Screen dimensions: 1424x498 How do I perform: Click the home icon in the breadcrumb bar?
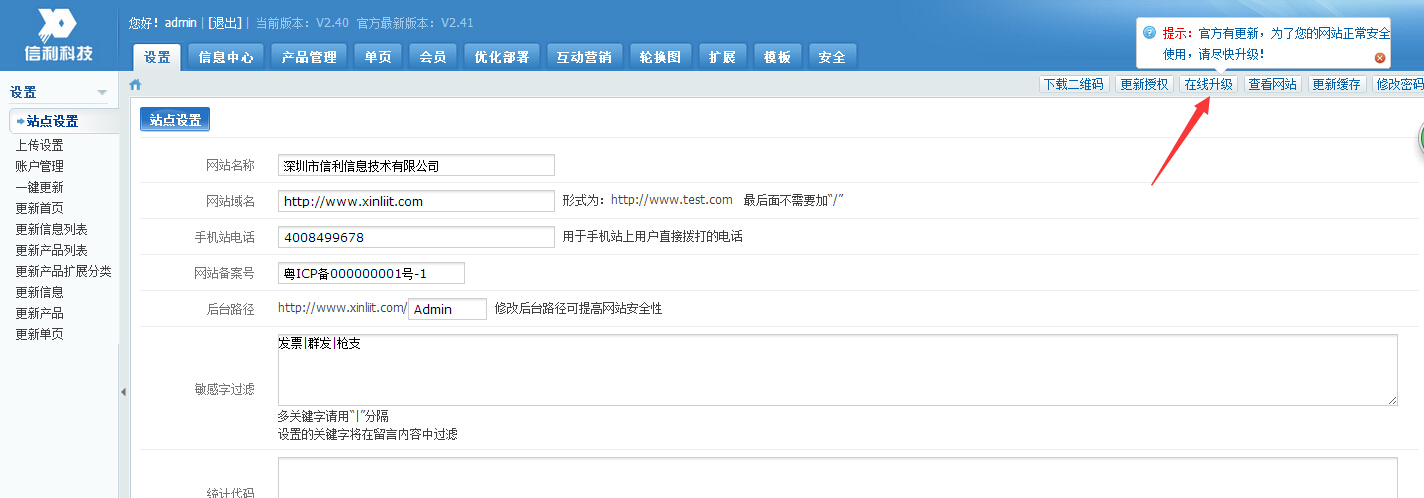pos(135,85)
